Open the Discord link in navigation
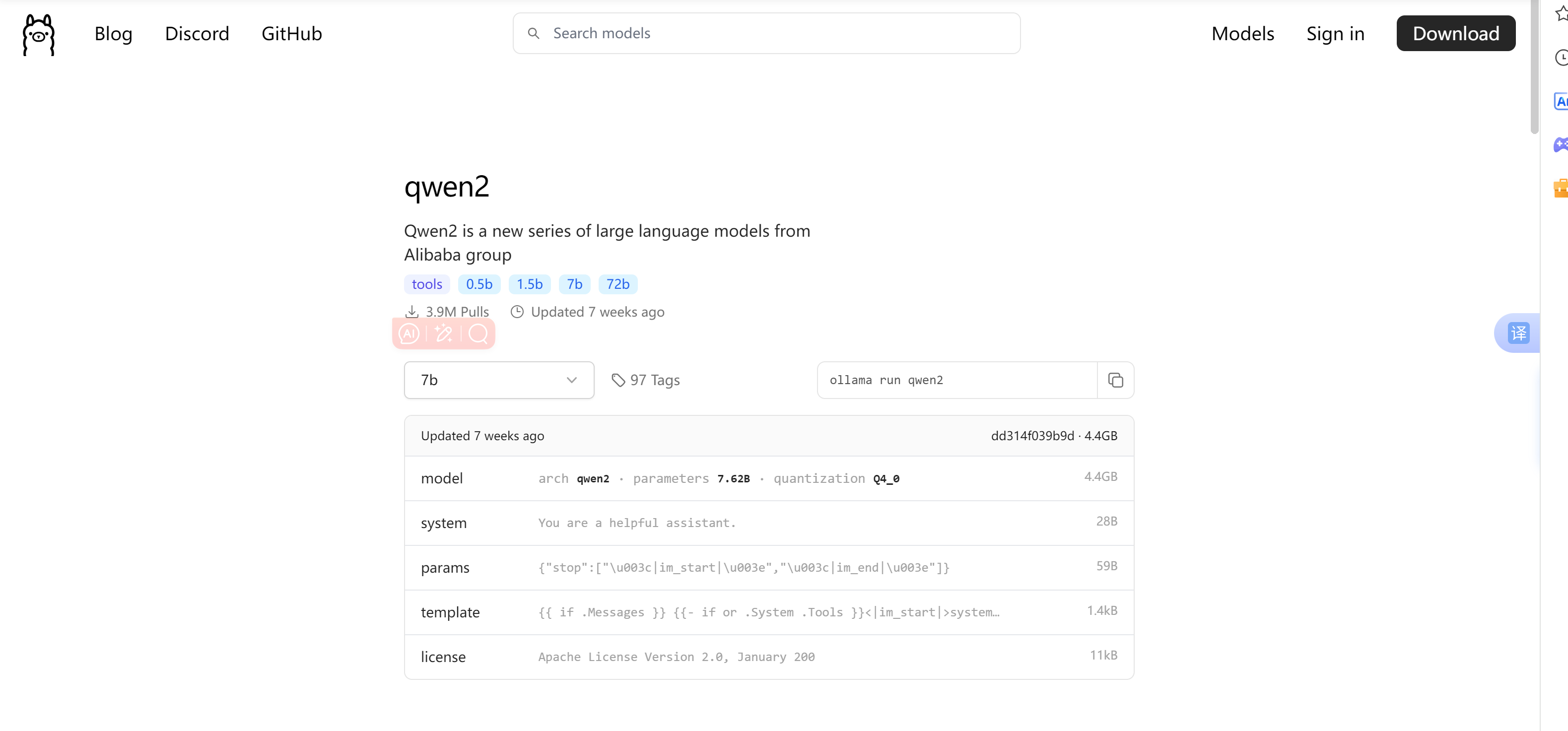The image size is (1568, 731). [197, 33]
